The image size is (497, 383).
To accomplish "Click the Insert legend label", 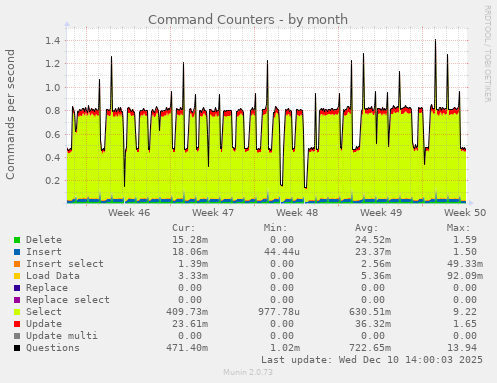I will point(44,252).
